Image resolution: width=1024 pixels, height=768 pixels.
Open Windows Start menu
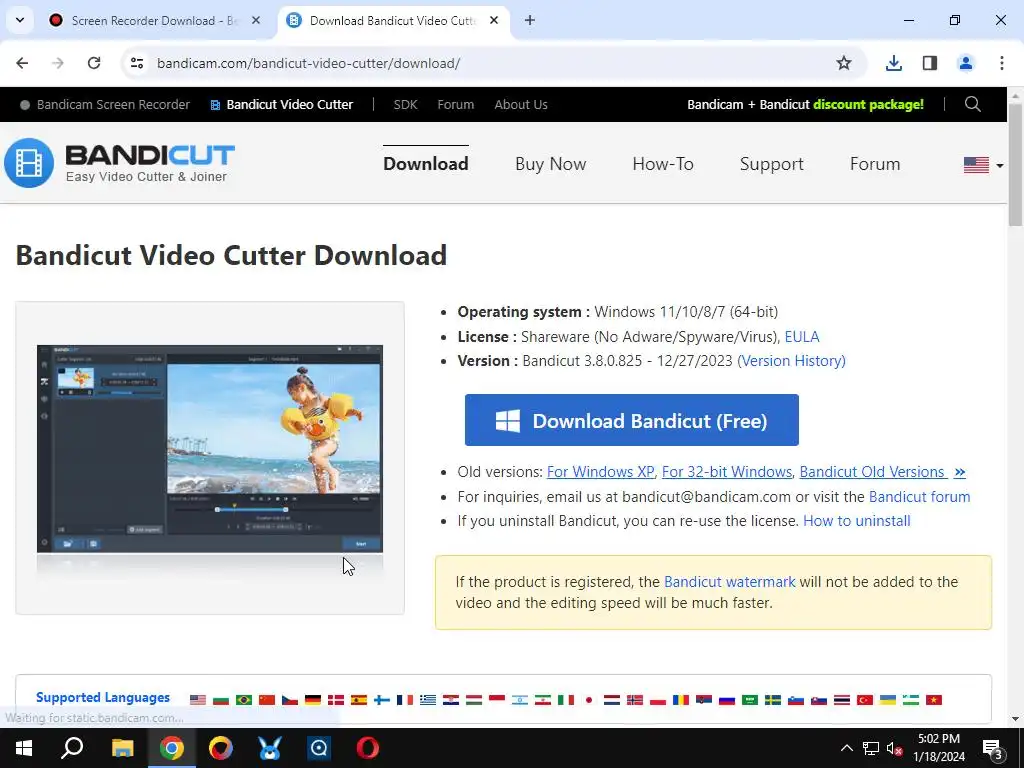click(x=24, y=748)
